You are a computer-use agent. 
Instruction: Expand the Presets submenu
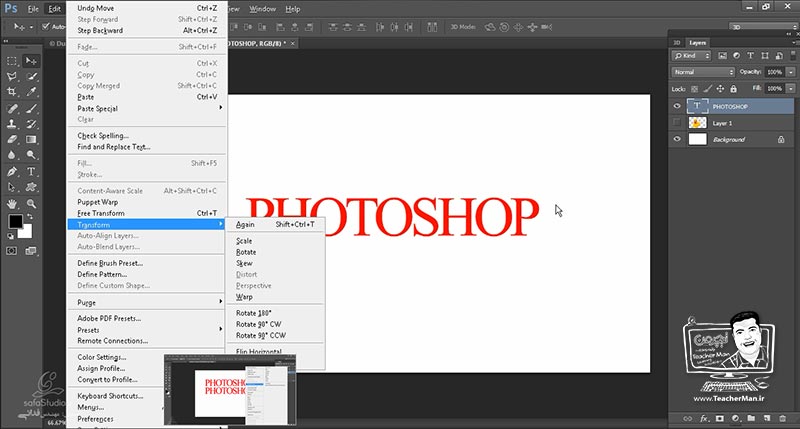tap(147, 330)
